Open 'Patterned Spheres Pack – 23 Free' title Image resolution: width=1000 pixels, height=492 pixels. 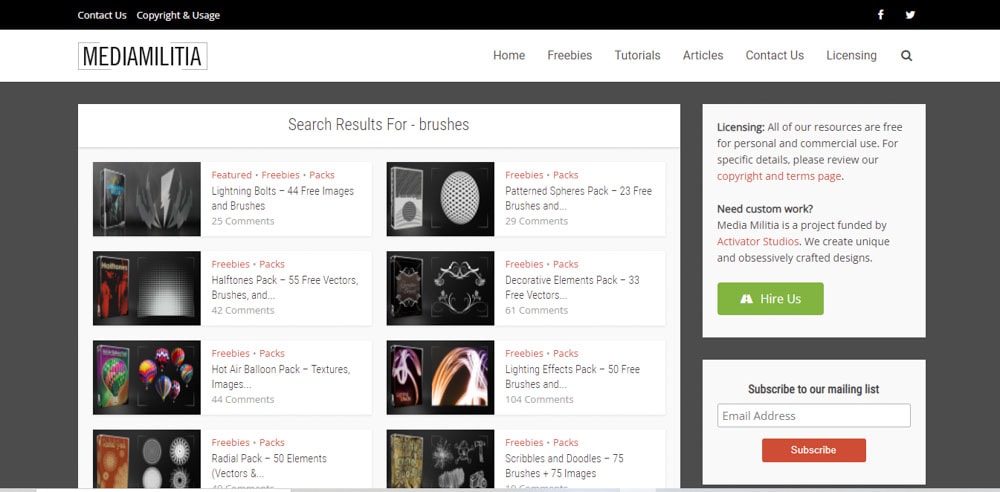click(578, 198)
